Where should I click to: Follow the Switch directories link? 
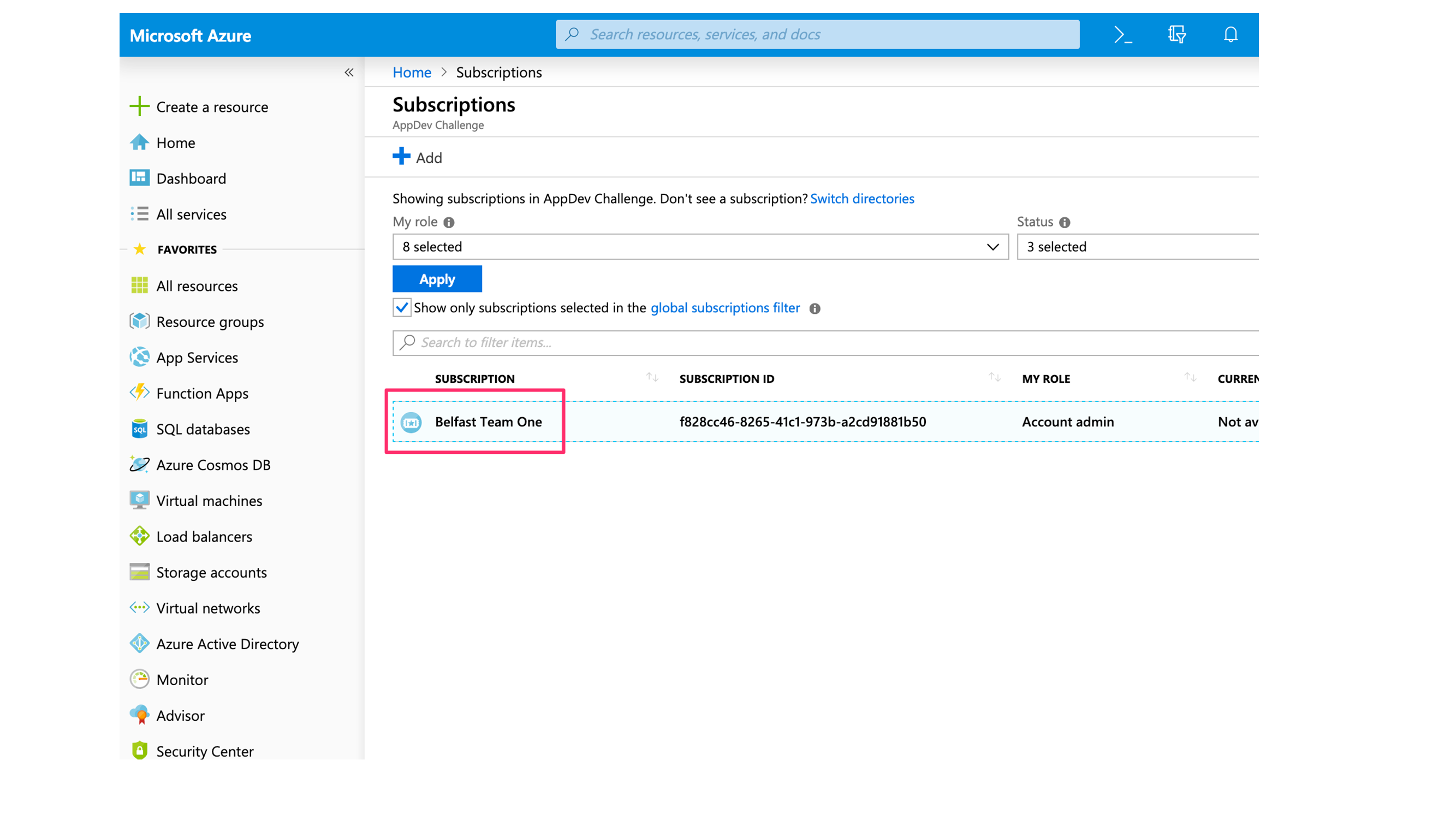(x=862, y=199)
